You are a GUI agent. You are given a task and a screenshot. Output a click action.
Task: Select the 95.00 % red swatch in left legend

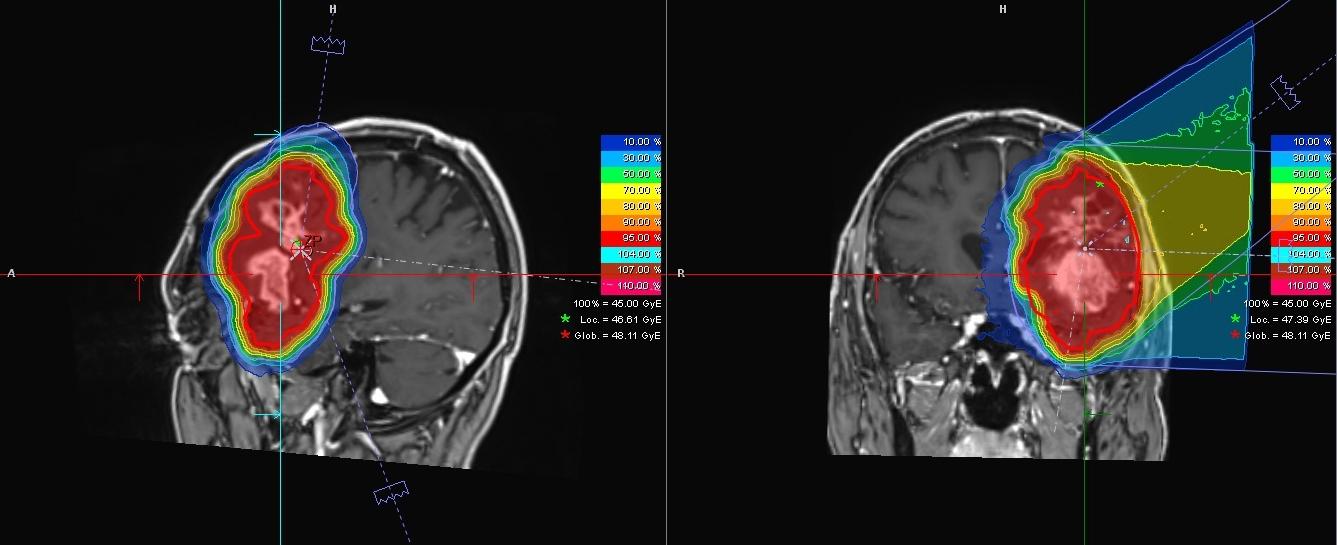coord(631,238)
